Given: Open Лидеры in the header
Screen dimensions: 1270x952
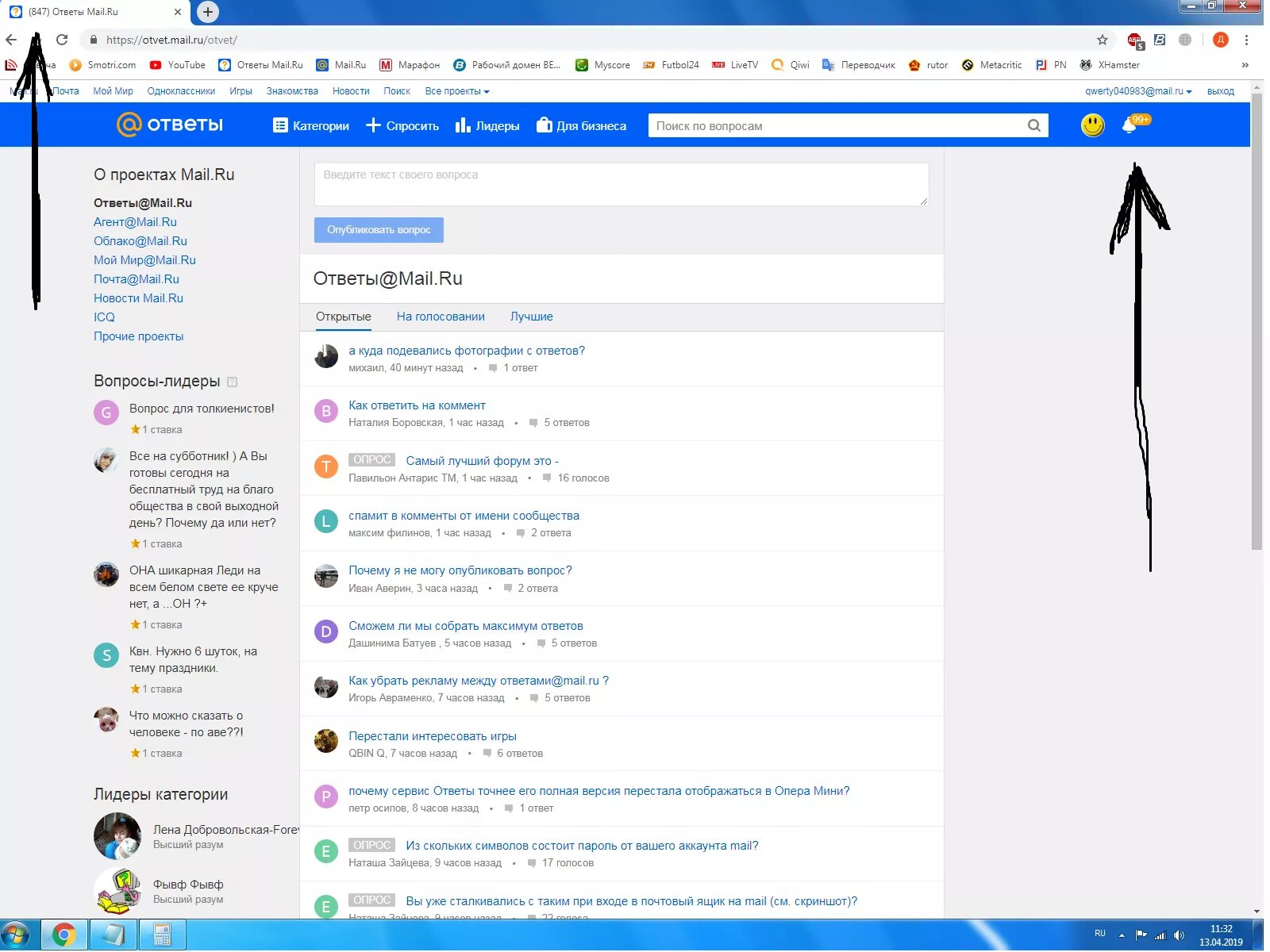Looking at the screenshot, I should (x=487, y=125).
